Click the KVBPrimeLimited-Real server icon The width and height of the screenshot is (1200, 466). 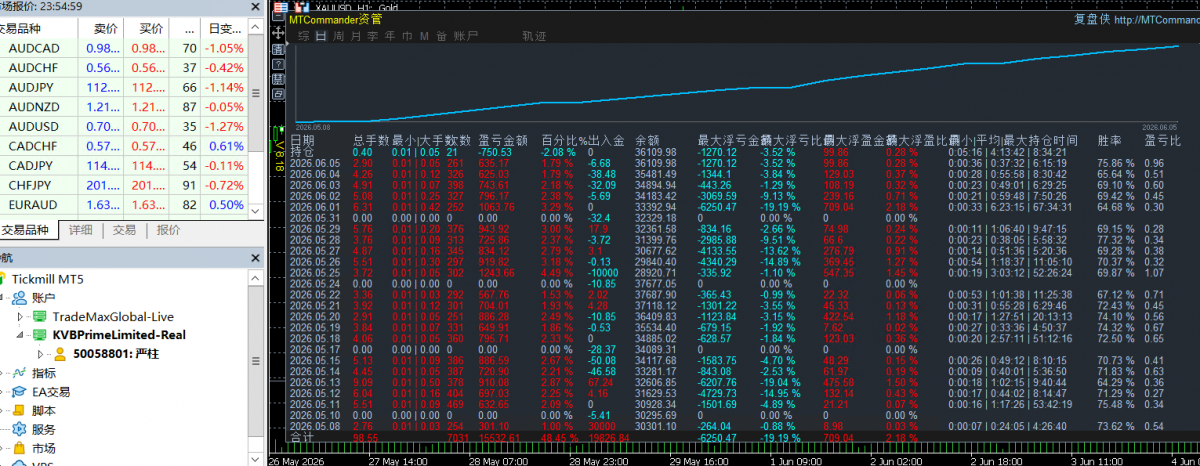(40, 335)
